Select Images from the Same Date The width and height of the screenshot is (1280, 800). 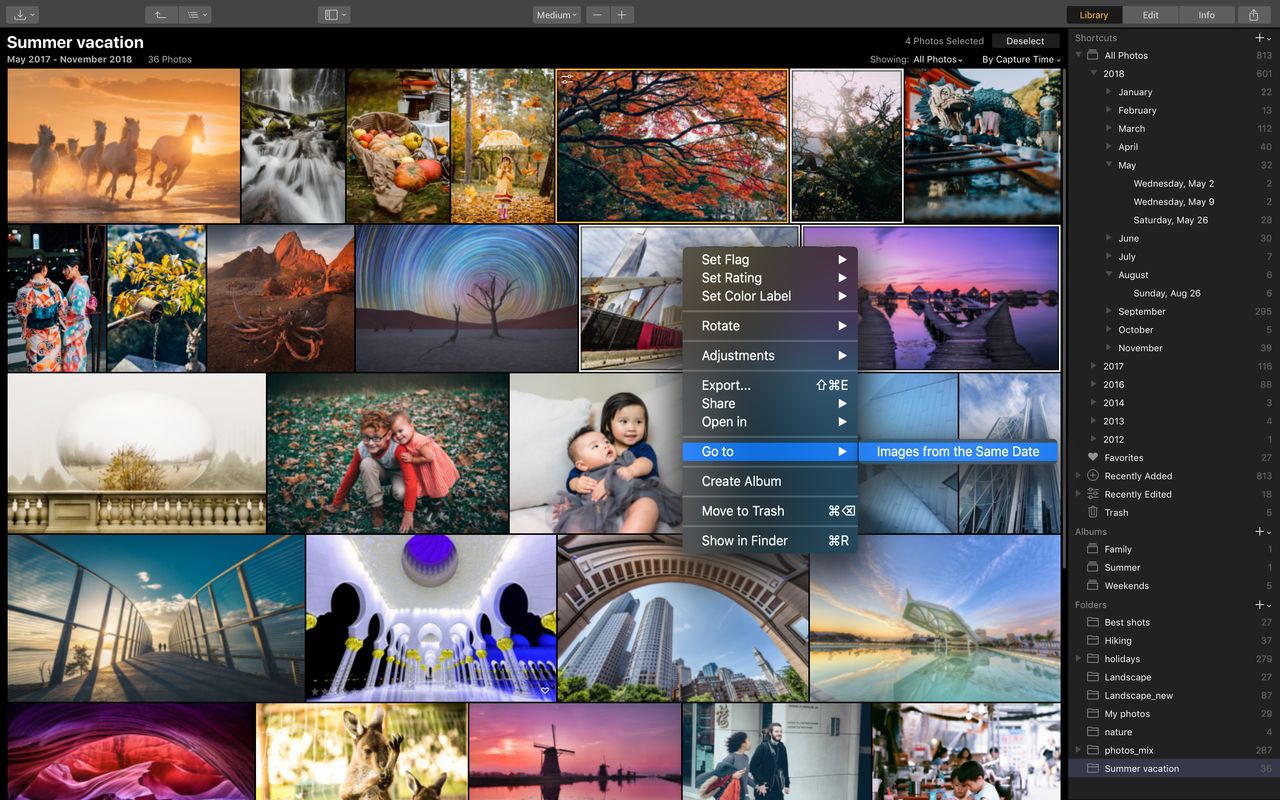[958, 451]
